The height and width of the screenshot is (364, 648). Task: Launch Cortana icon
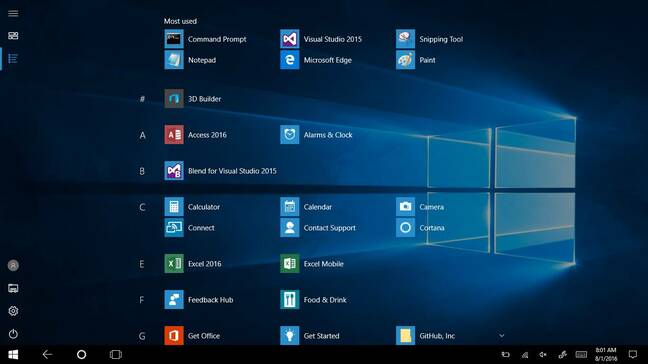coord(405,228)
